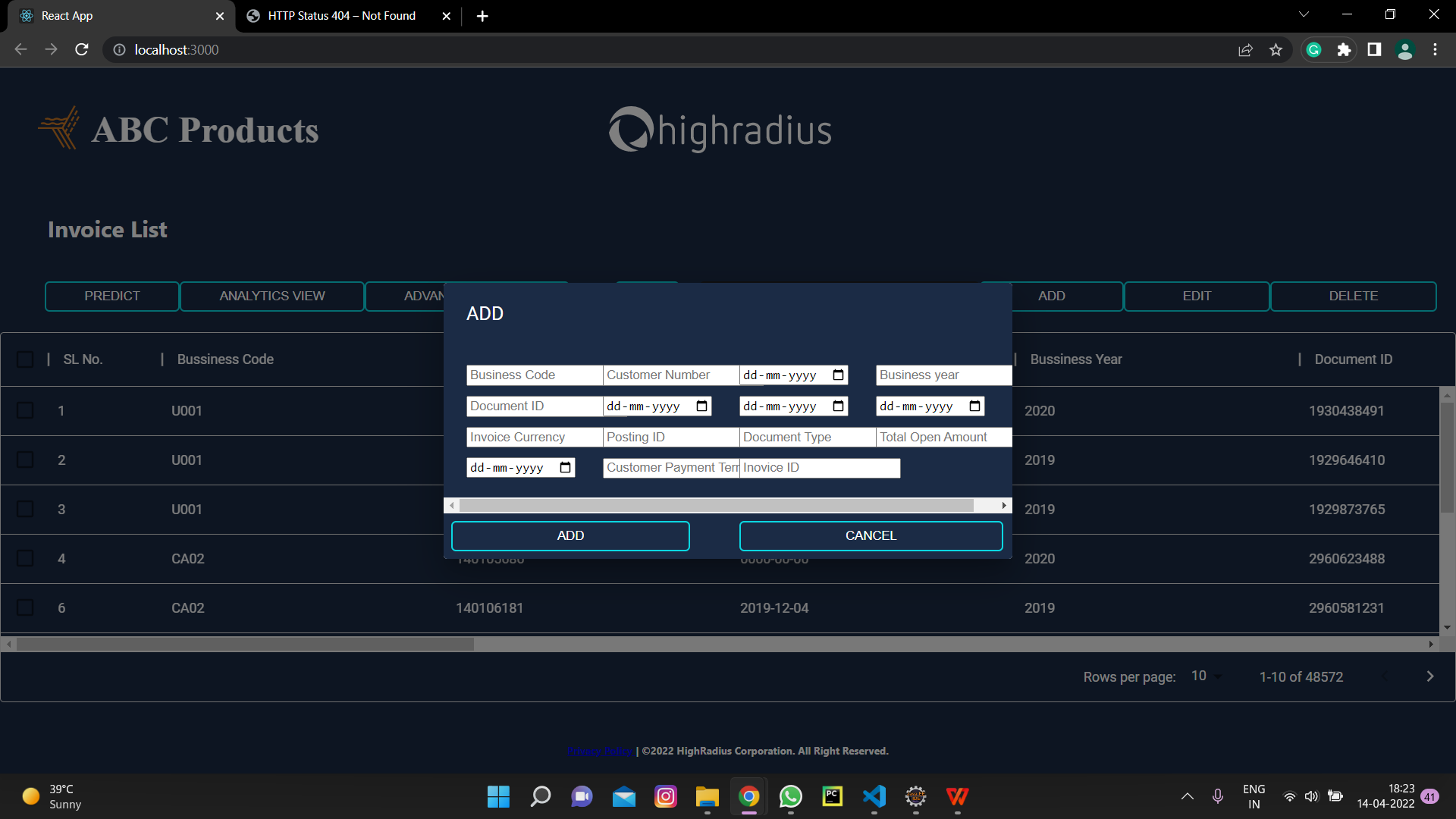Open the Chrome side panel icon
Image resolution: width=1456 pixels, height=819 pixels.
coord(1375,49)
